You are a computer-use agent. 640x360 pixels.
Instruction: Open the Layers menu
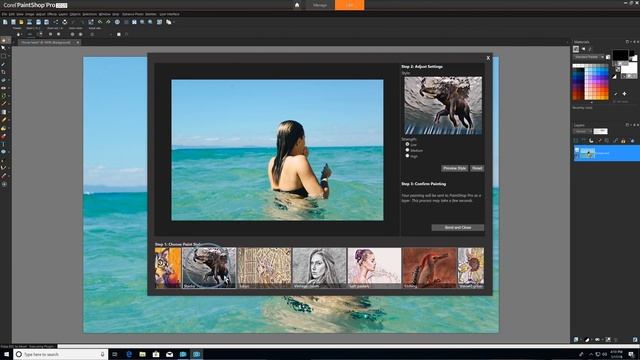(63, 14)
